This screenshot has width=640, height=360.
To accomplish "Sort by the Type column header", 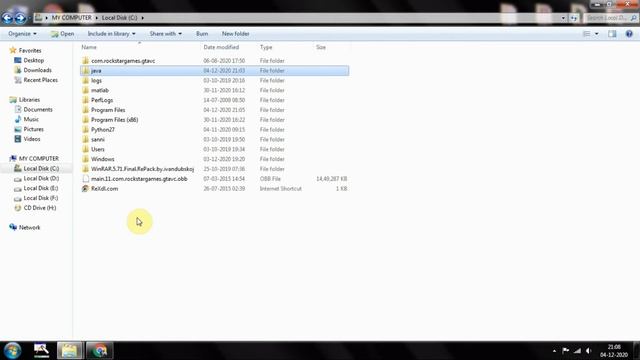I will (x=266, y=47).
